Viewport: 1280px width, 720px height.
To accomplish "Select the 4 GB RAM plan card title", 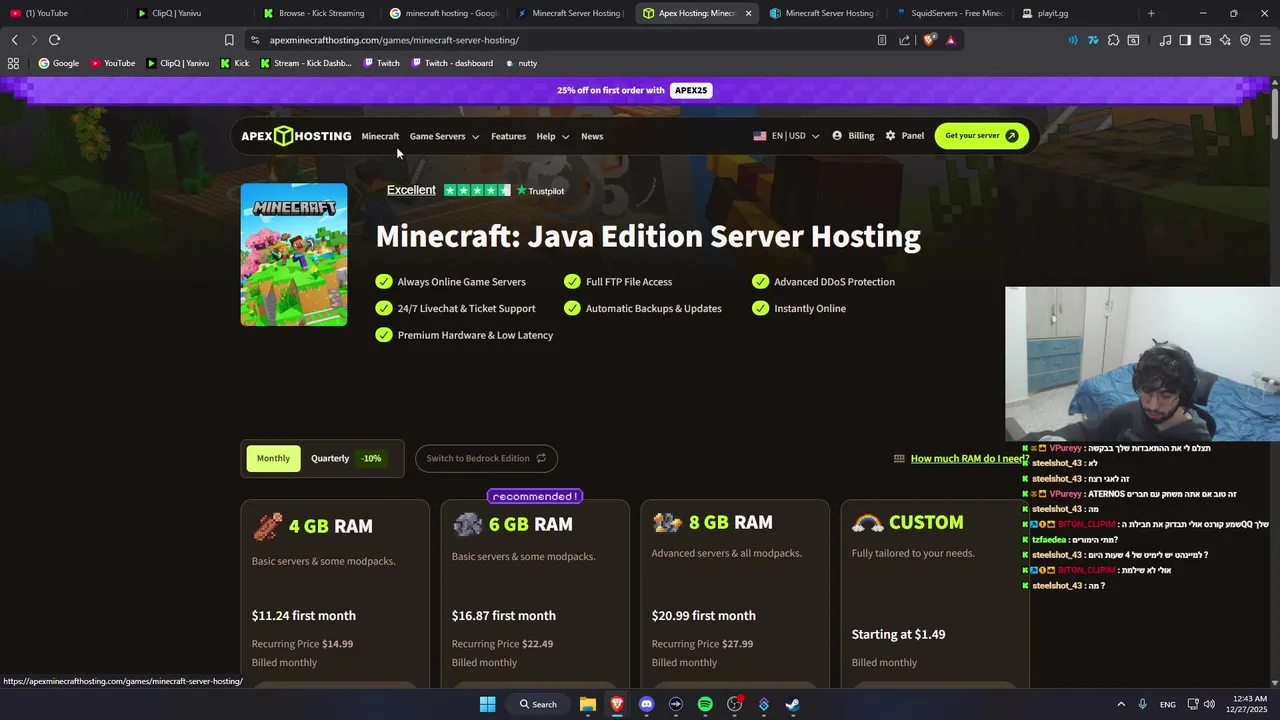I will 330,526.
